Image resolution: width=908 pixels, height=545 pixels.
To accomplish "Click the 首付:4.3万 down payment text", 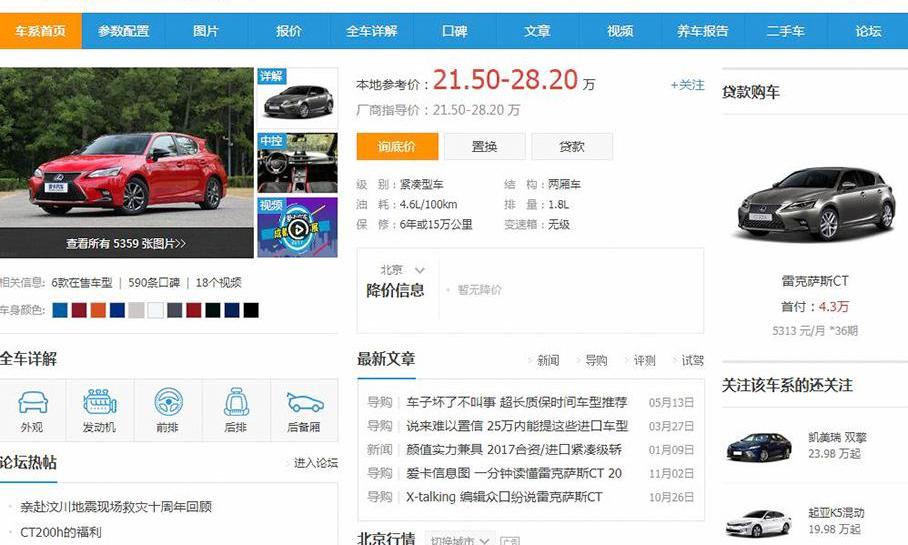I will (x=815, y=307).
